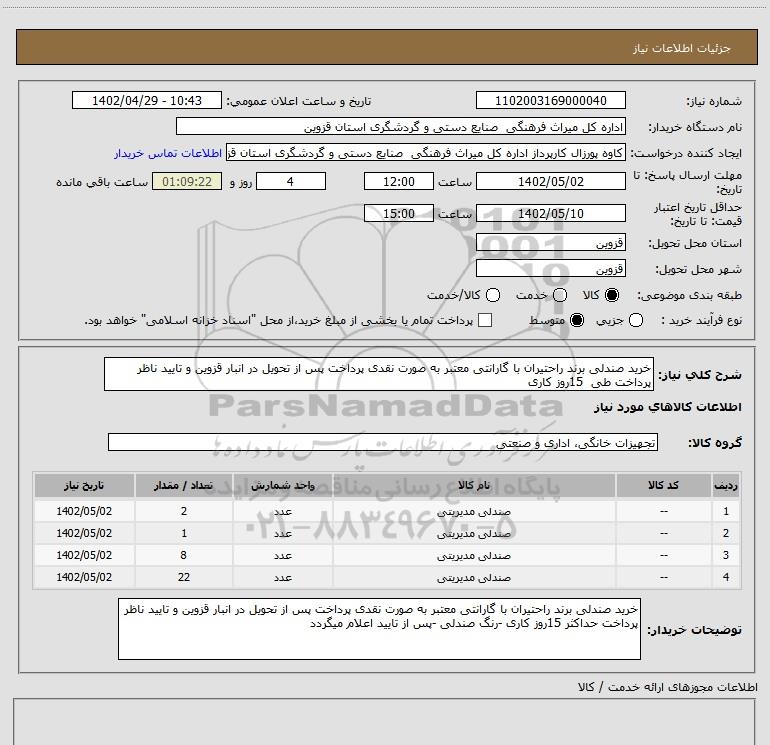The width and height of the screenshot is (770, 745).
Task: Click the واحد شمارش column header
Action: pyautogui.click(x=283, y=485)
